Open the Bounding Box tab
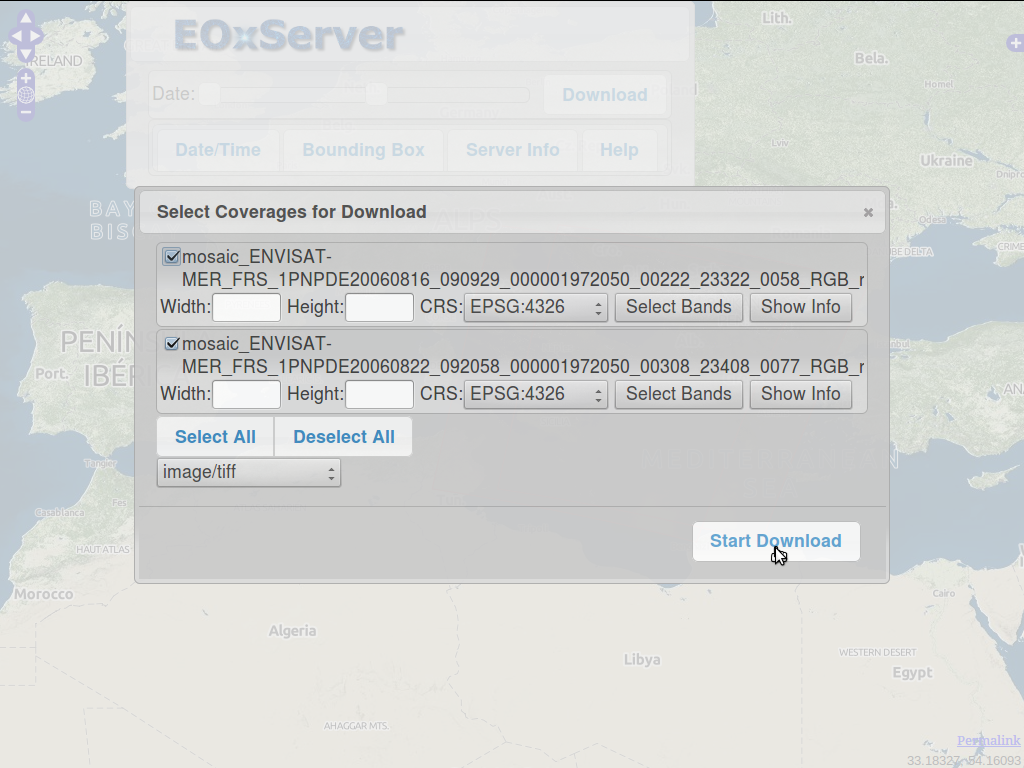 click(x=364, y=150)
